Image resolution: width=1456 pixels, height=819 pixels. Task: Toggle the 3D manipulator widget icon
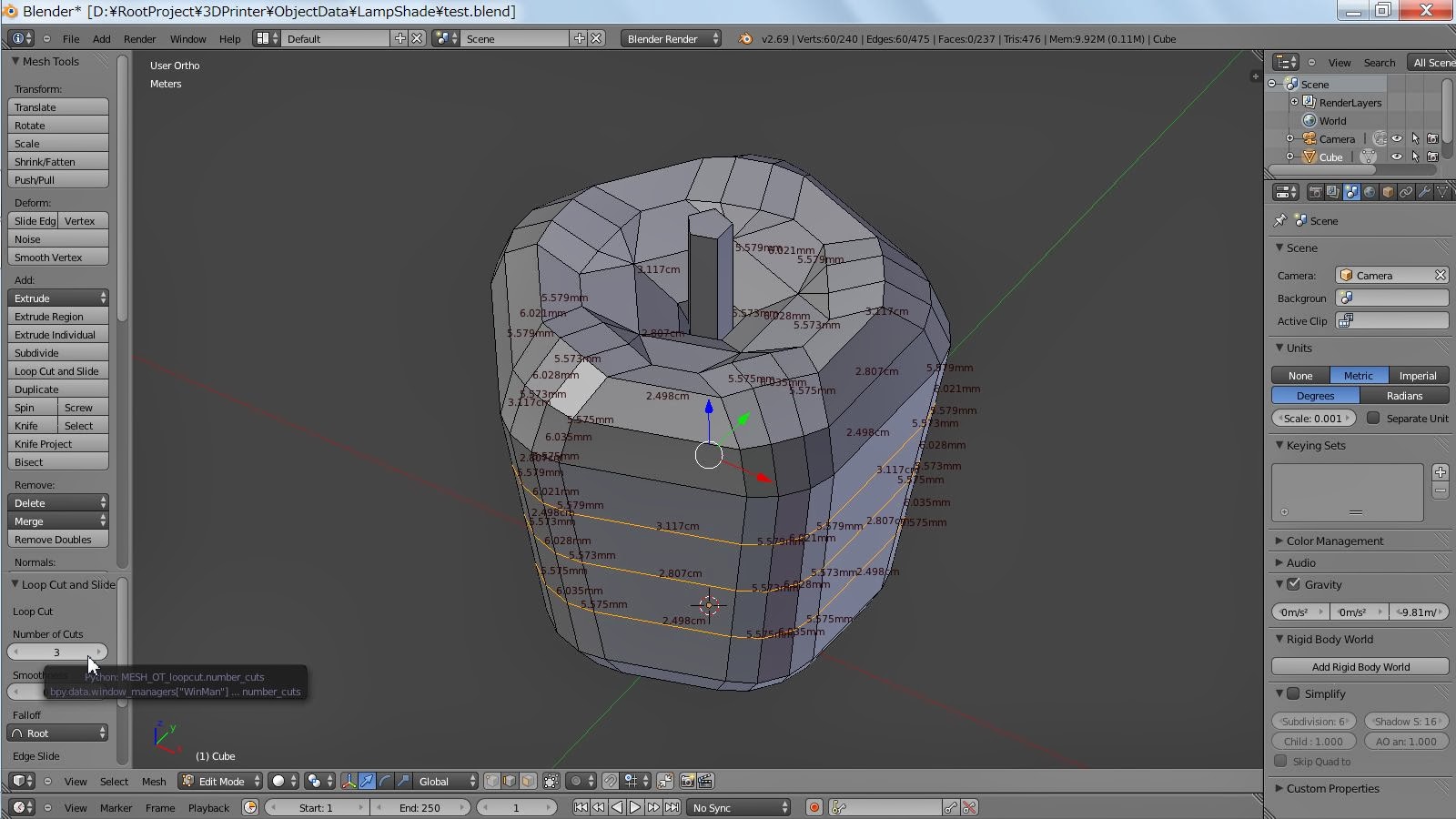(x=349, y=782)
